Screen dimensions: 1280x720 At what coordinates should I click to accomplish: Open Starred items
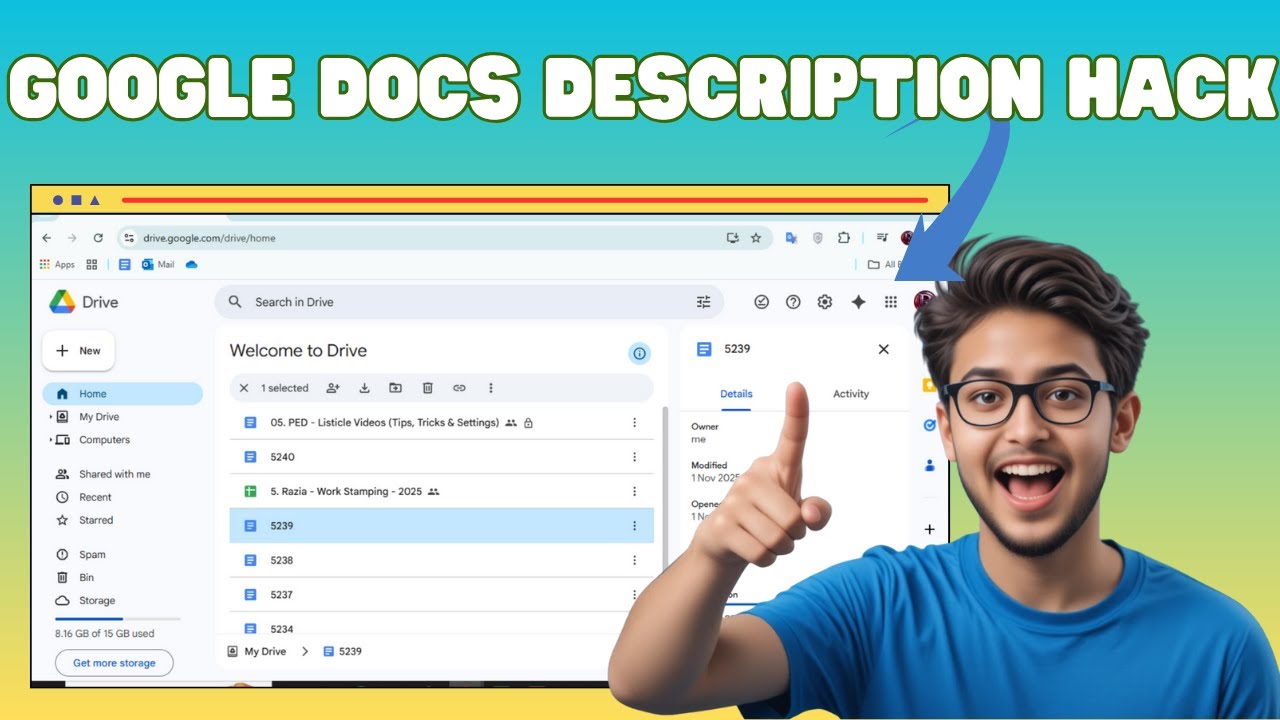click(96, 520)
